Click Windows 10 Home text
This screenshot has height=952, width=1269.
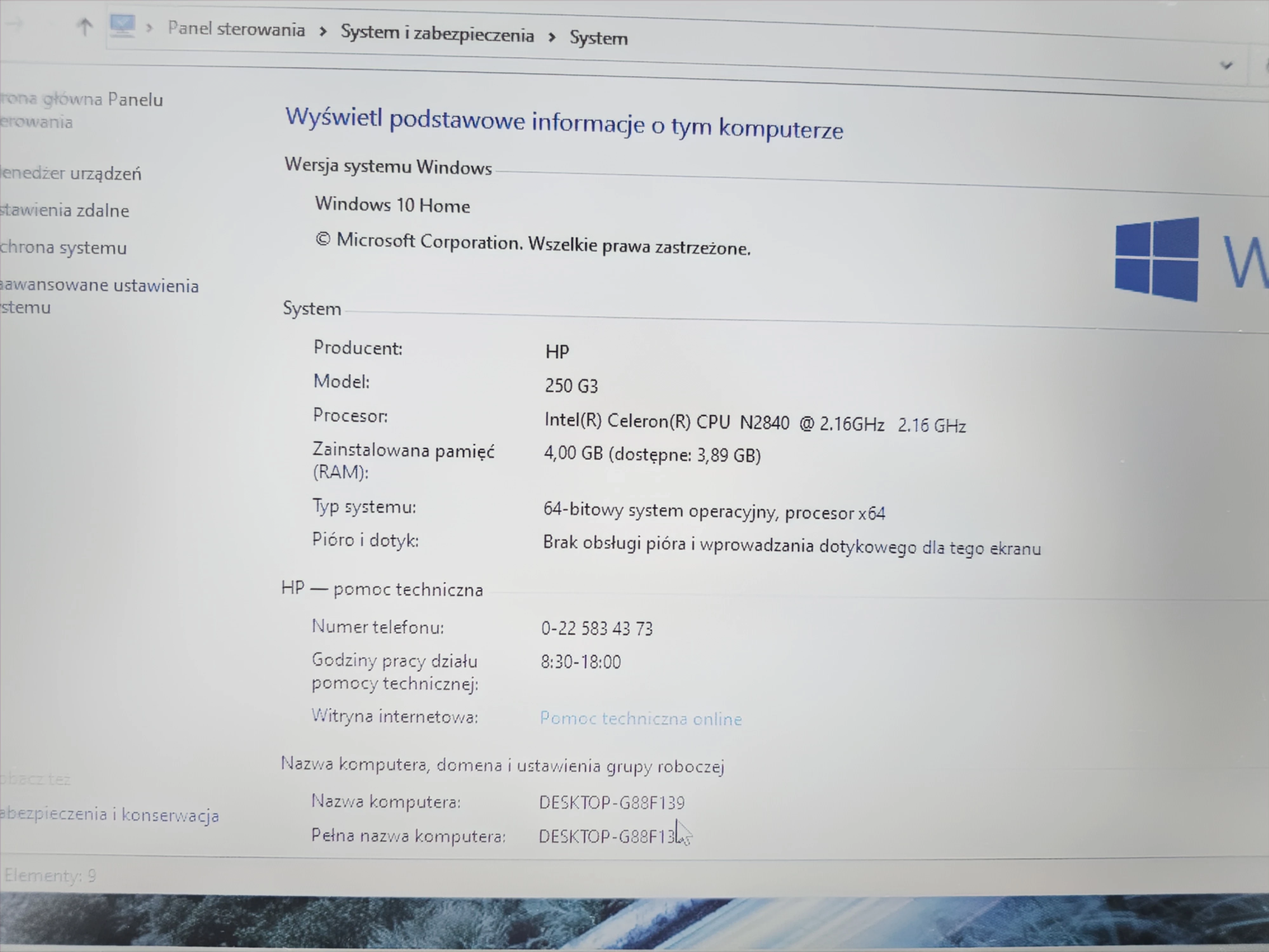pyautogui.click(x=392, y=205)
